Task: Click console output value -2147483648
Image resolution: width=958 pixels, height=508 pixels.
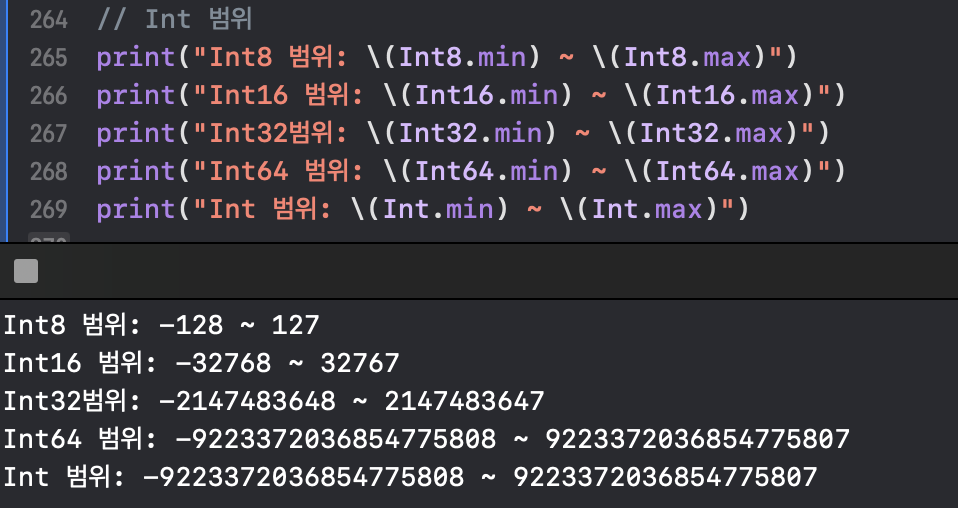Action: point(247,401)
